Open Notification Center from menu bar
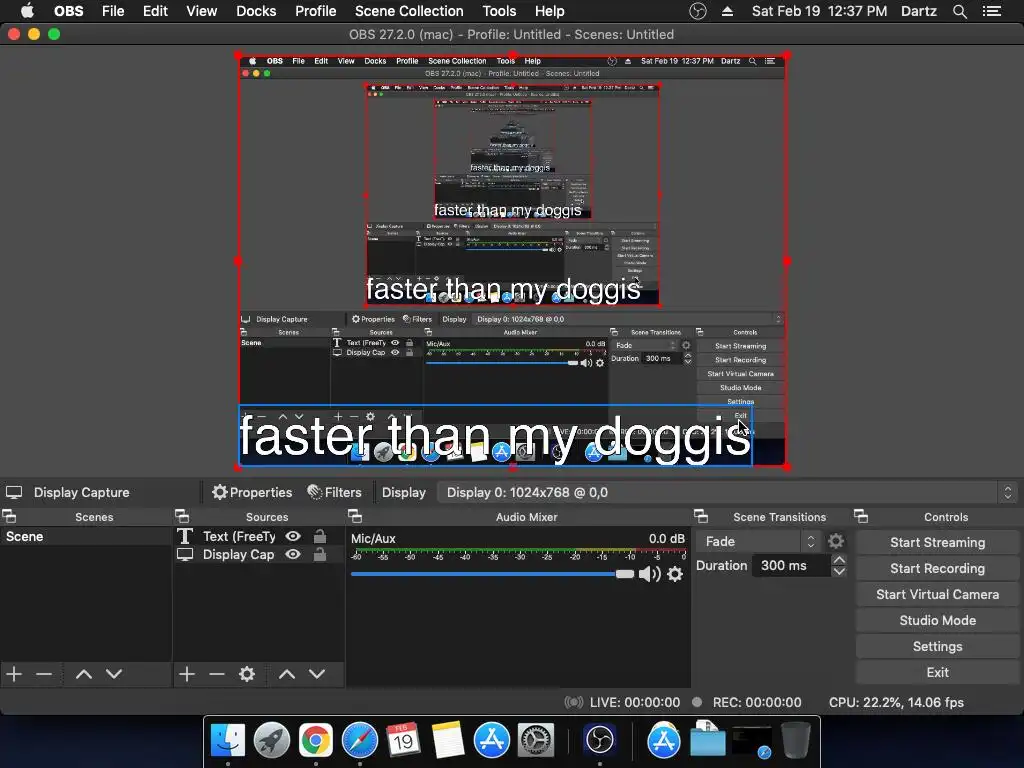The image size is (1024, 768). 992,11
